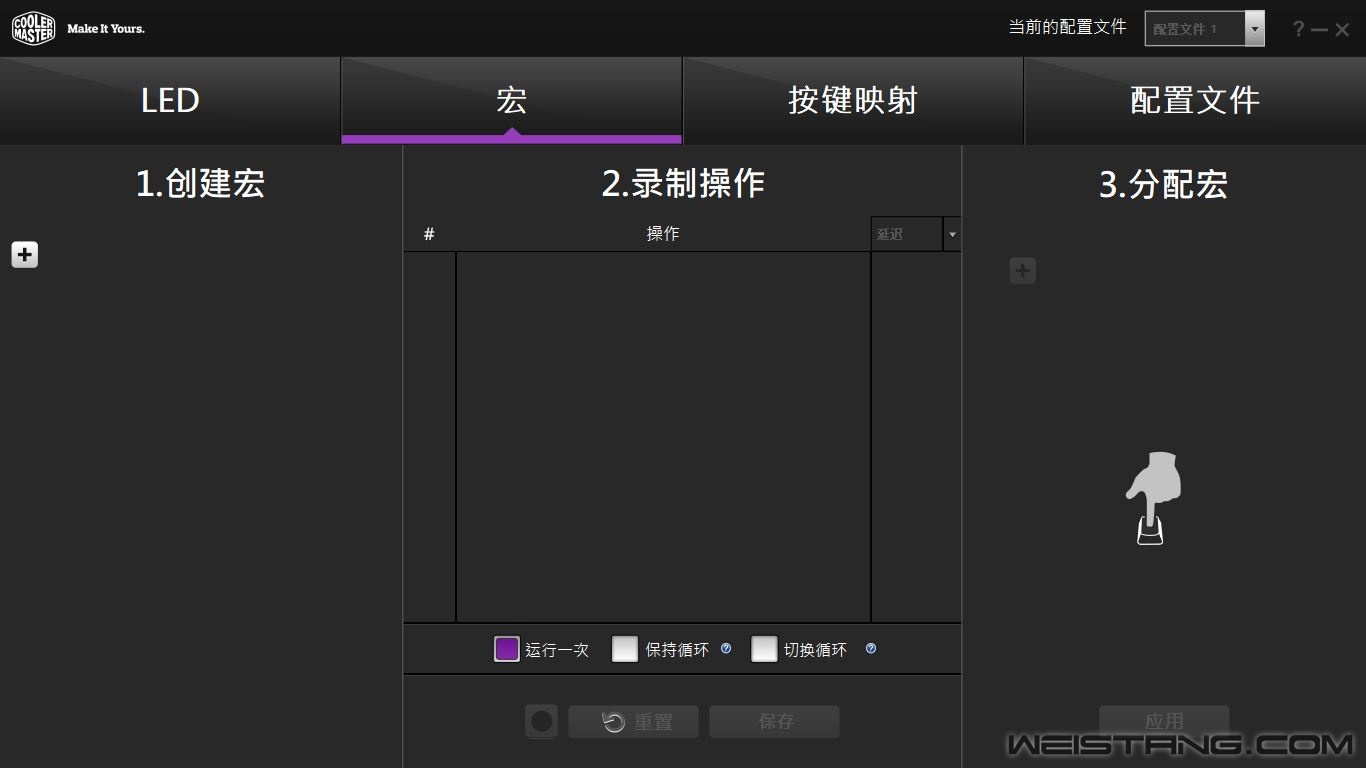Go to the 配置文件 tab
Image resolution: width=1366 pixels, height=768 pixels.
pos(1194,101)
